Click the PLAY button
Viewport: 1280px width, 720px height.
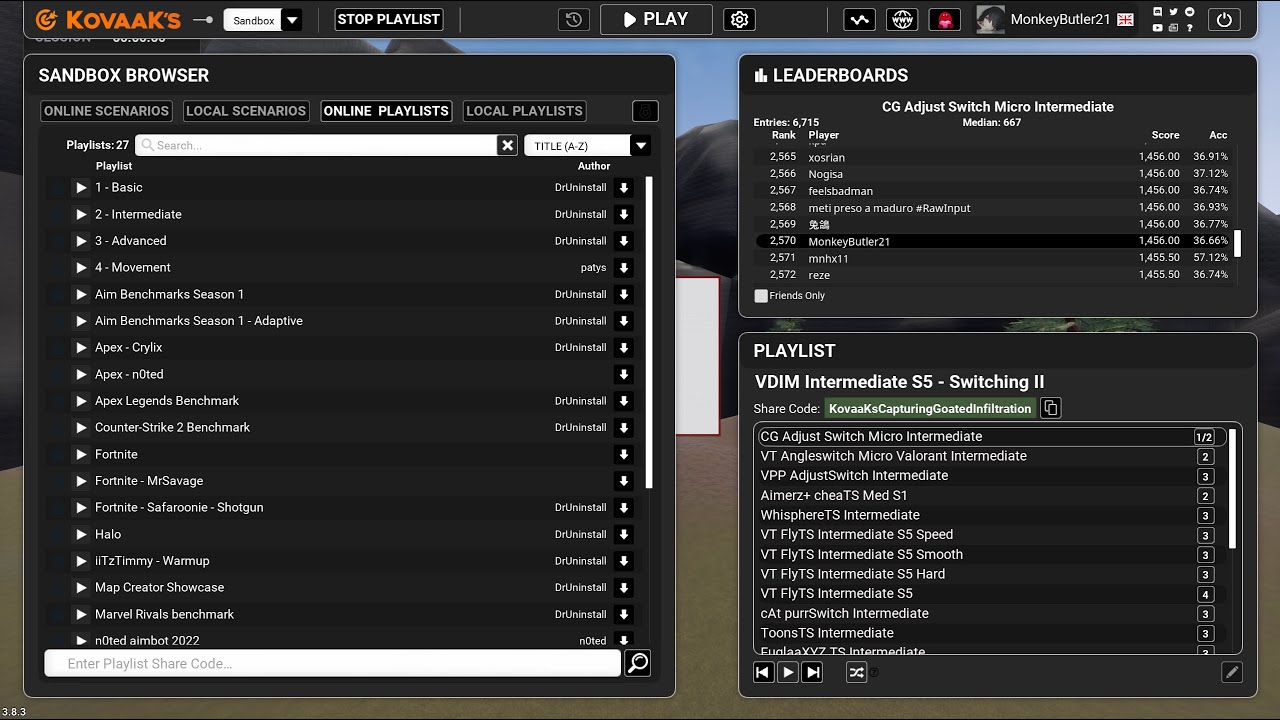pos(656,20)
